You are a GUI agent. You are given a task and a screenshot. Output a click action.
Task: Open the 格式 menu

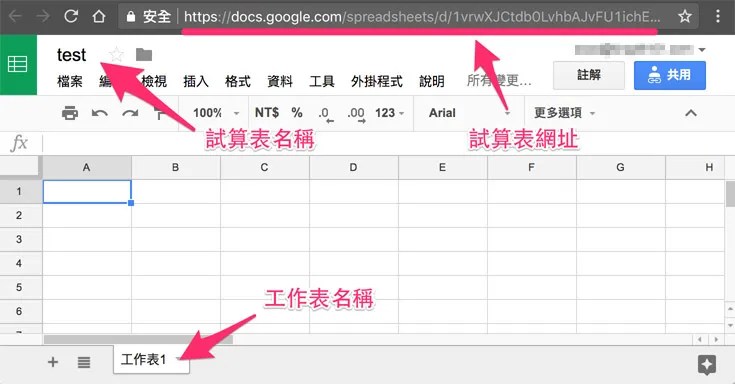(x=238, y=82)
